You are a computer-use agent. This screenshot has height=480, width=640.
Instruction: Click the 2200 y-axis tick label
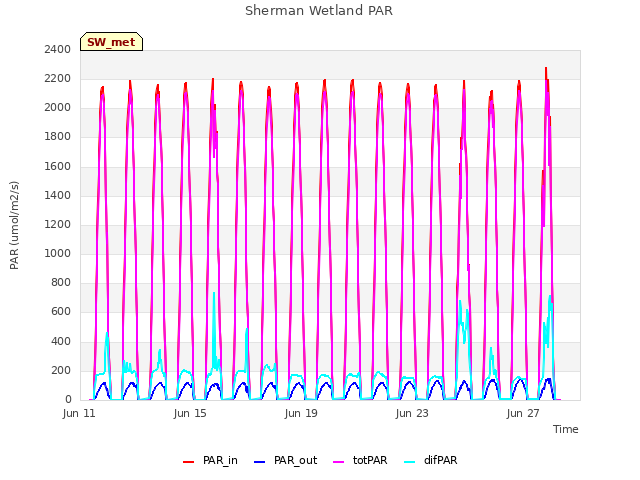58,78
